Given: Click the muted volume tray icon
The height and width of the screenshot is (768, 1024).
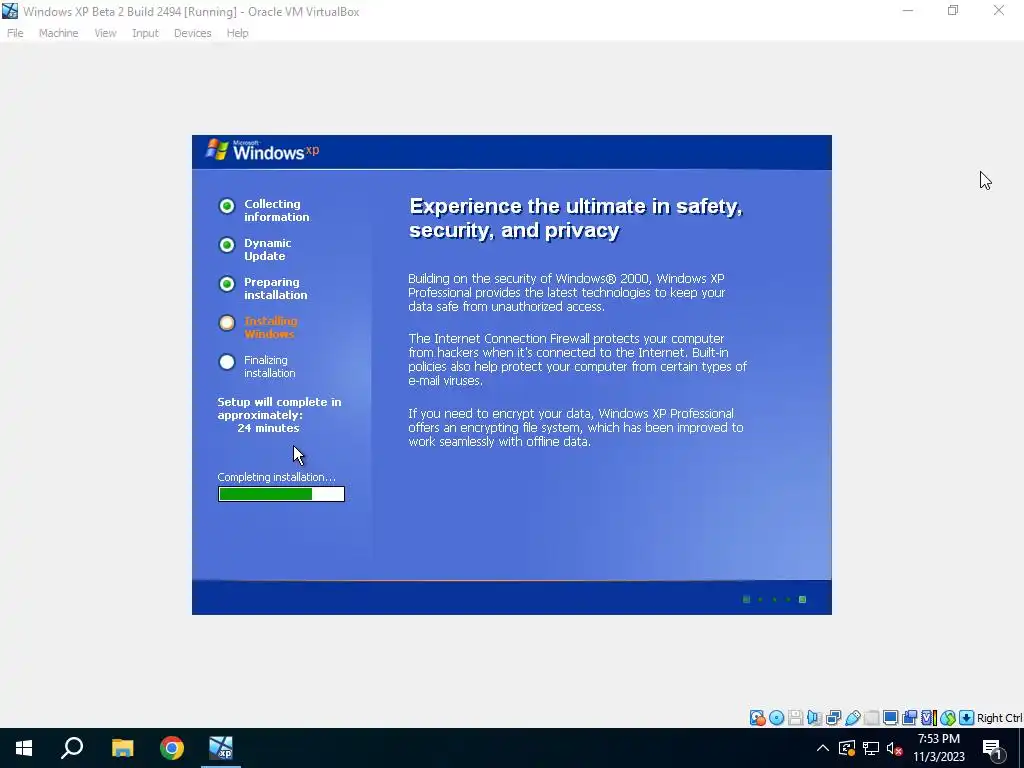Looking at the screenshot, I should (895, 748).
